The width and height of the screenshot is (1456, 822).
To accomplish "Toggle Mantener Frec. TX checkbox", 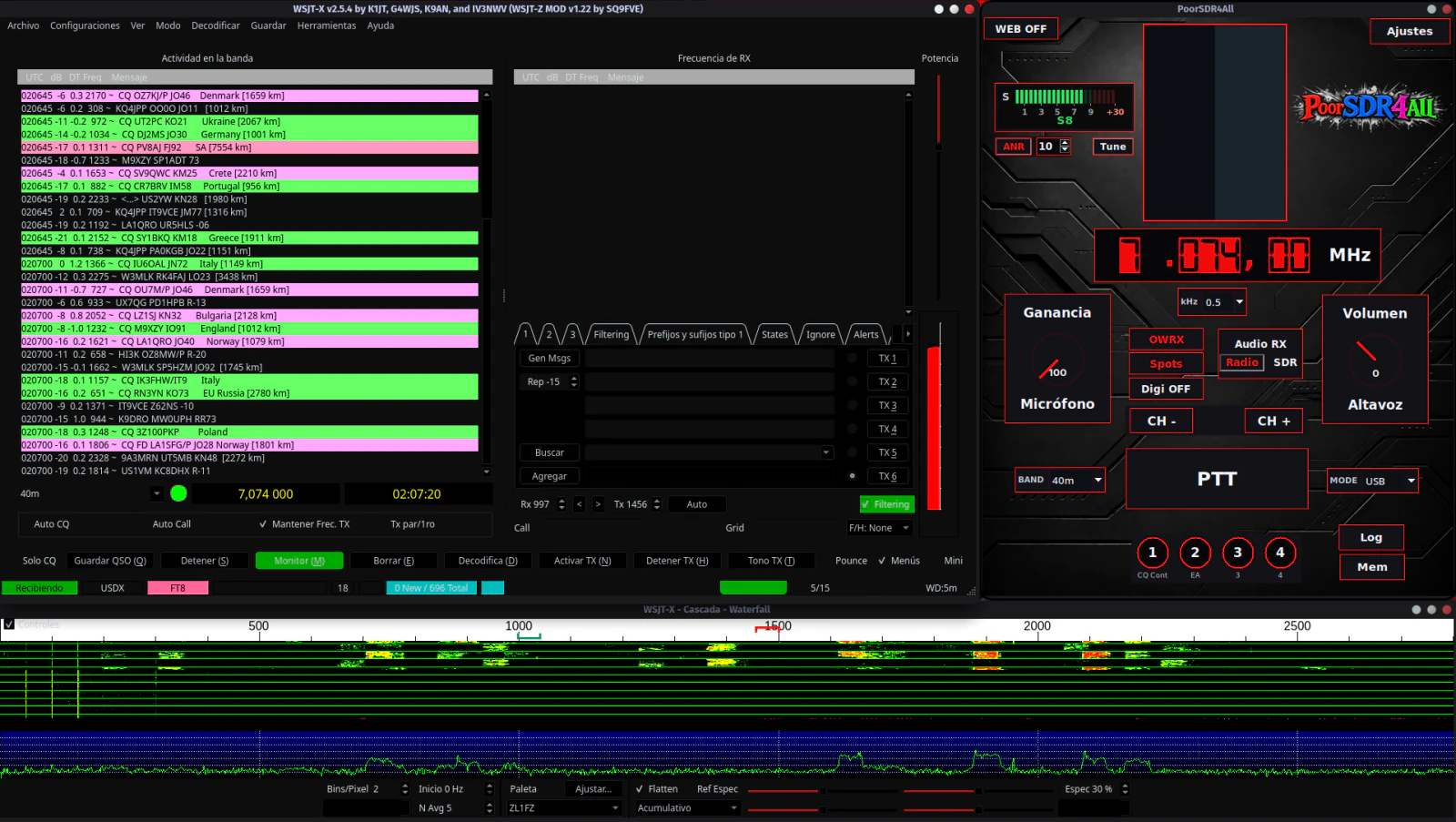I will (x=304, y=524).
